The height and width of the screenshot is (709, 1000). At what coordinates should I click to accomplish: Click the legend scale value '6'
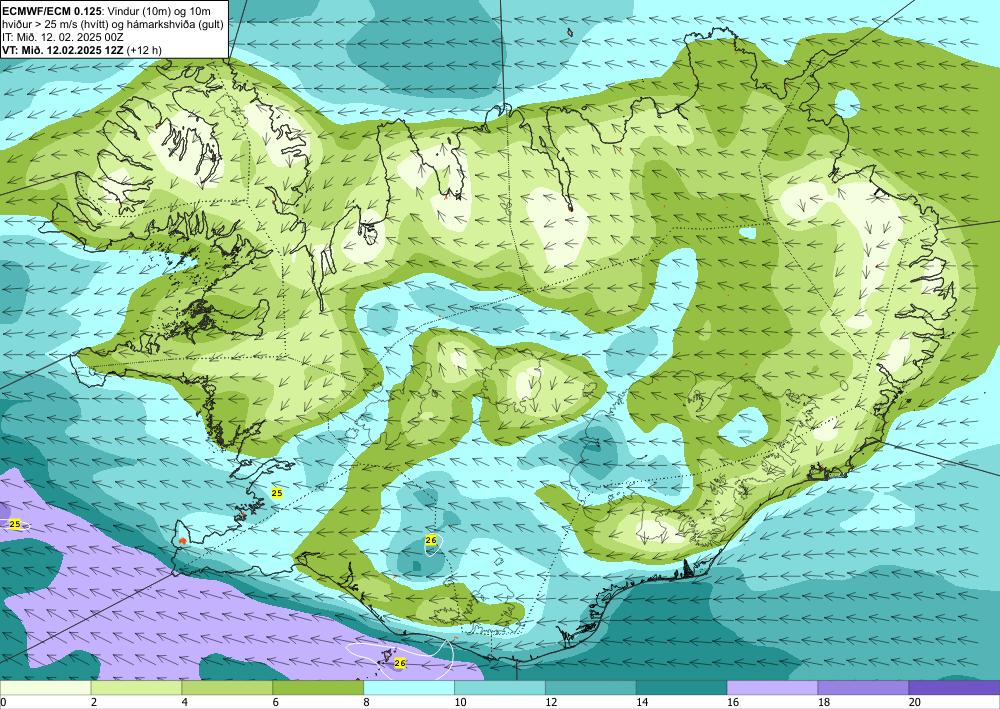point(276,703)
